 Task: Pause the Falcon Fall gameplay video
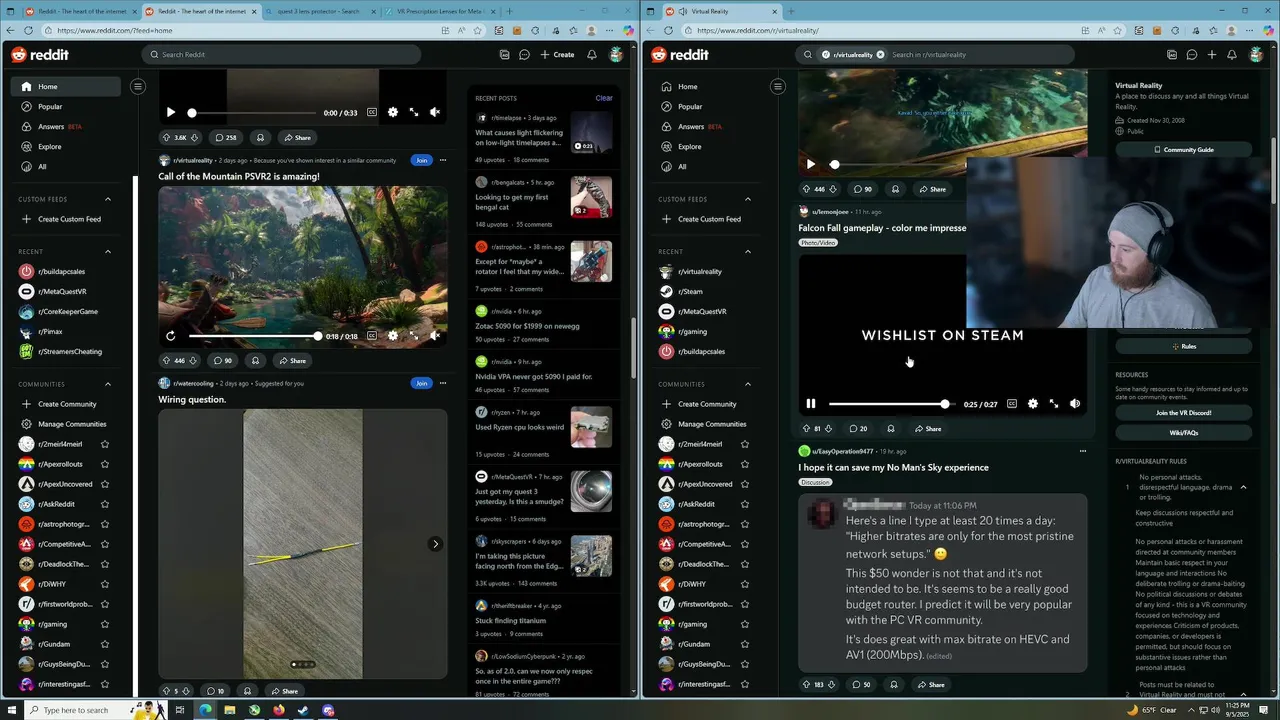click(x=811, y=404)
